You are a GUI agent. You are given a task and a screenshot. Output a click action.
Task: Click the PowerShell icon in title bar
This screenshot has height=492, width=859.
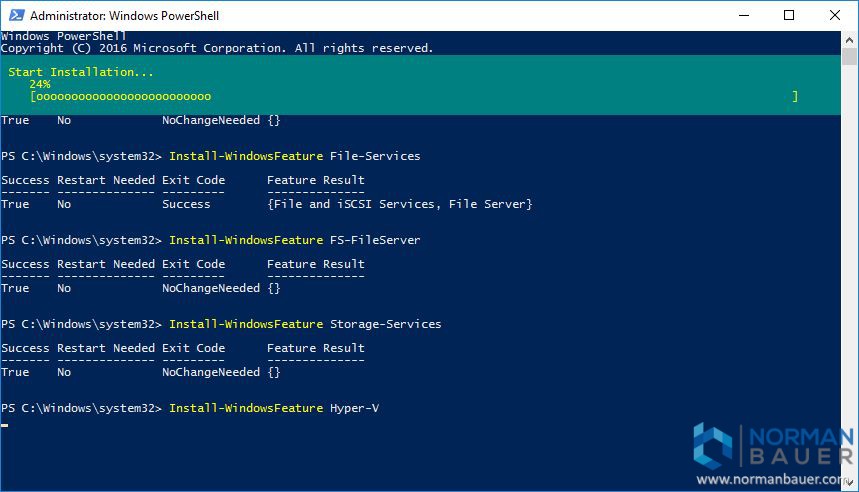point(16,15)
